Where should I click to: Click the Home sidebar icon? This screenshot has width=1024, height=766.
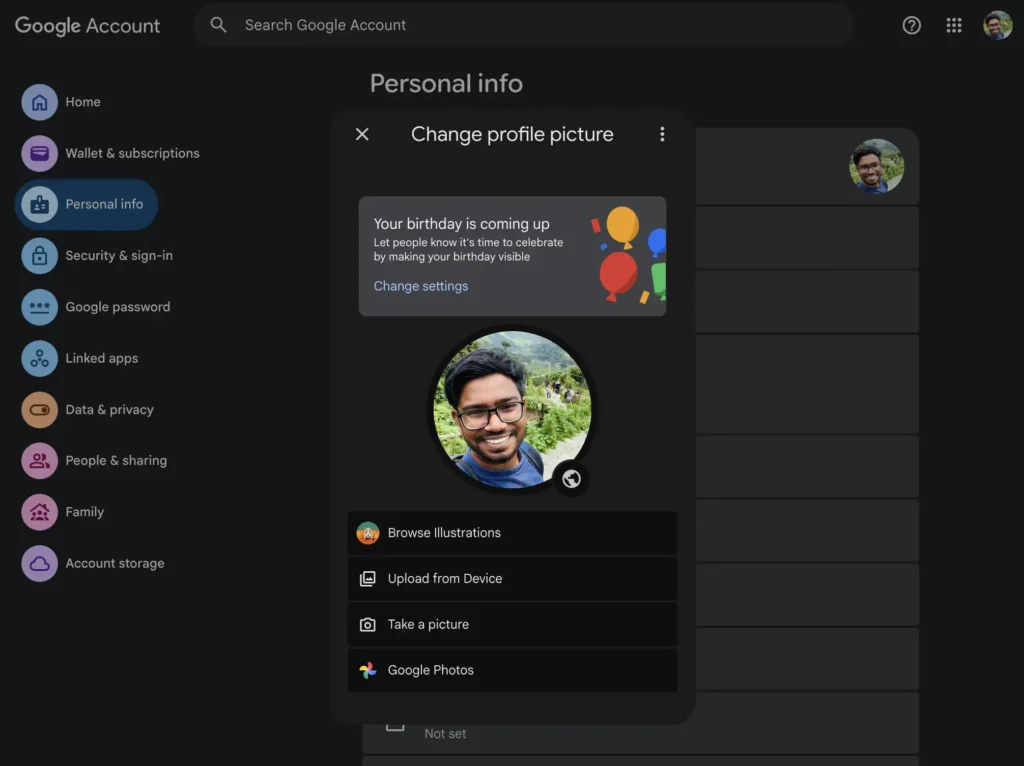coord(39,102)
